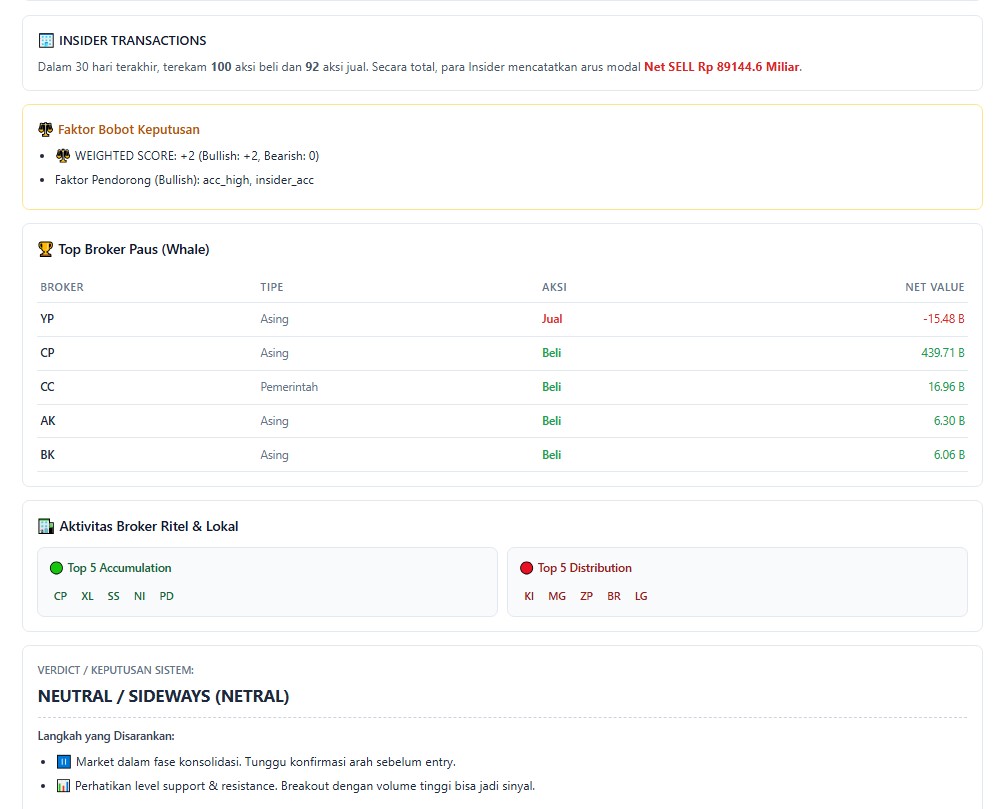Click the Beli action in the BK row
The width and height of the screenshot is (1005, 809).
pos(552,455)
